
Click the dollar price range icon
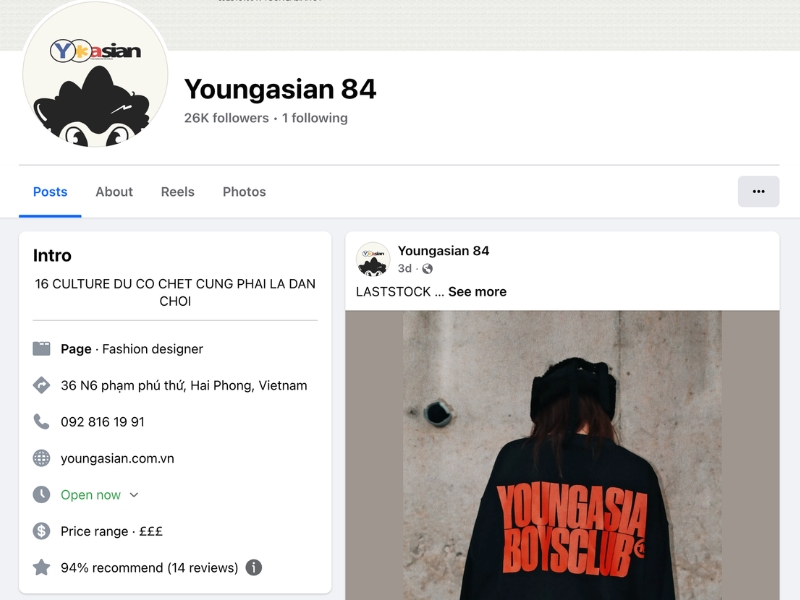click(41, 531)
